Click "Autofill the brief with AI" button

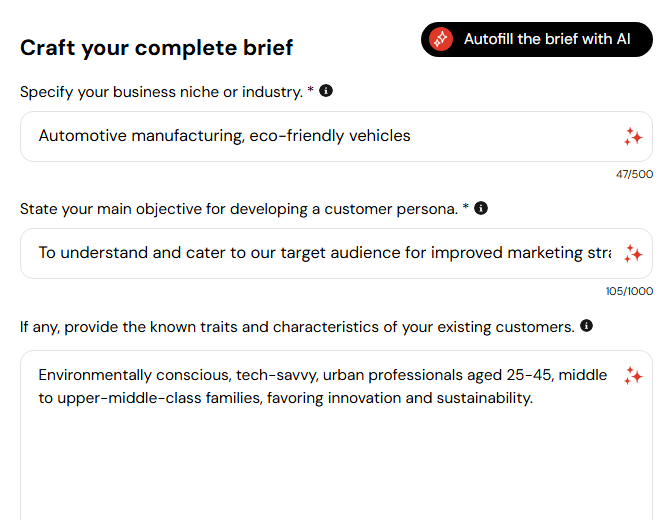coord(537,39)
